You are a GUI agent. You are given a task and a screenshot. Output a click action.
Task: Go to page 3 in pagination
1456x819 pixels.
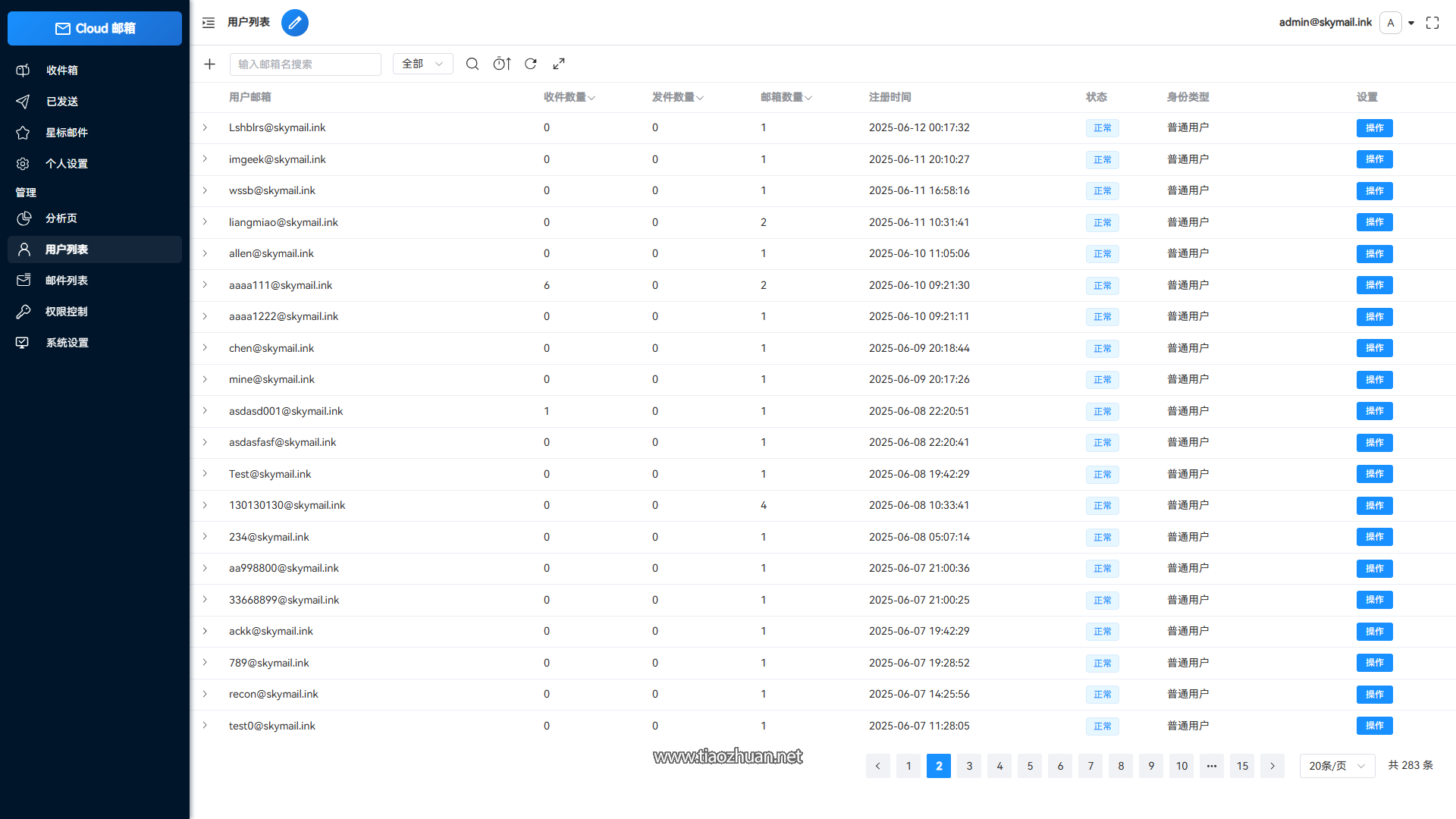[x=969, y=766]
